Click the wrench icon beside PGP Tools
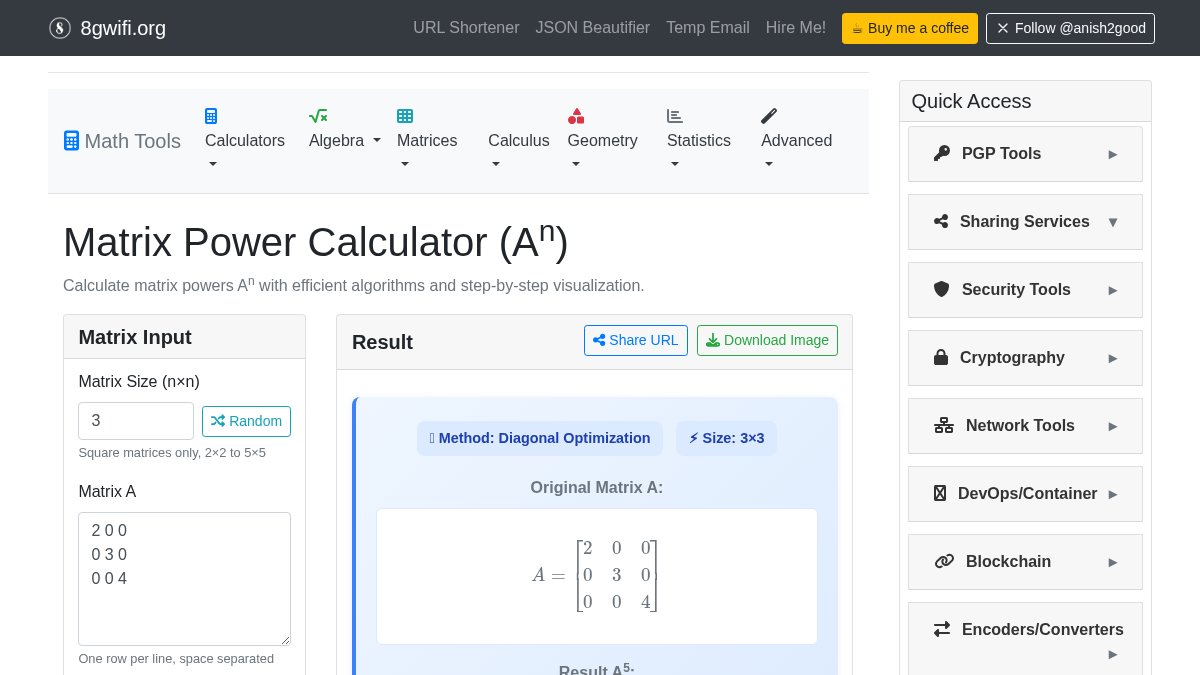1200x675 pixels. (941, 153)
